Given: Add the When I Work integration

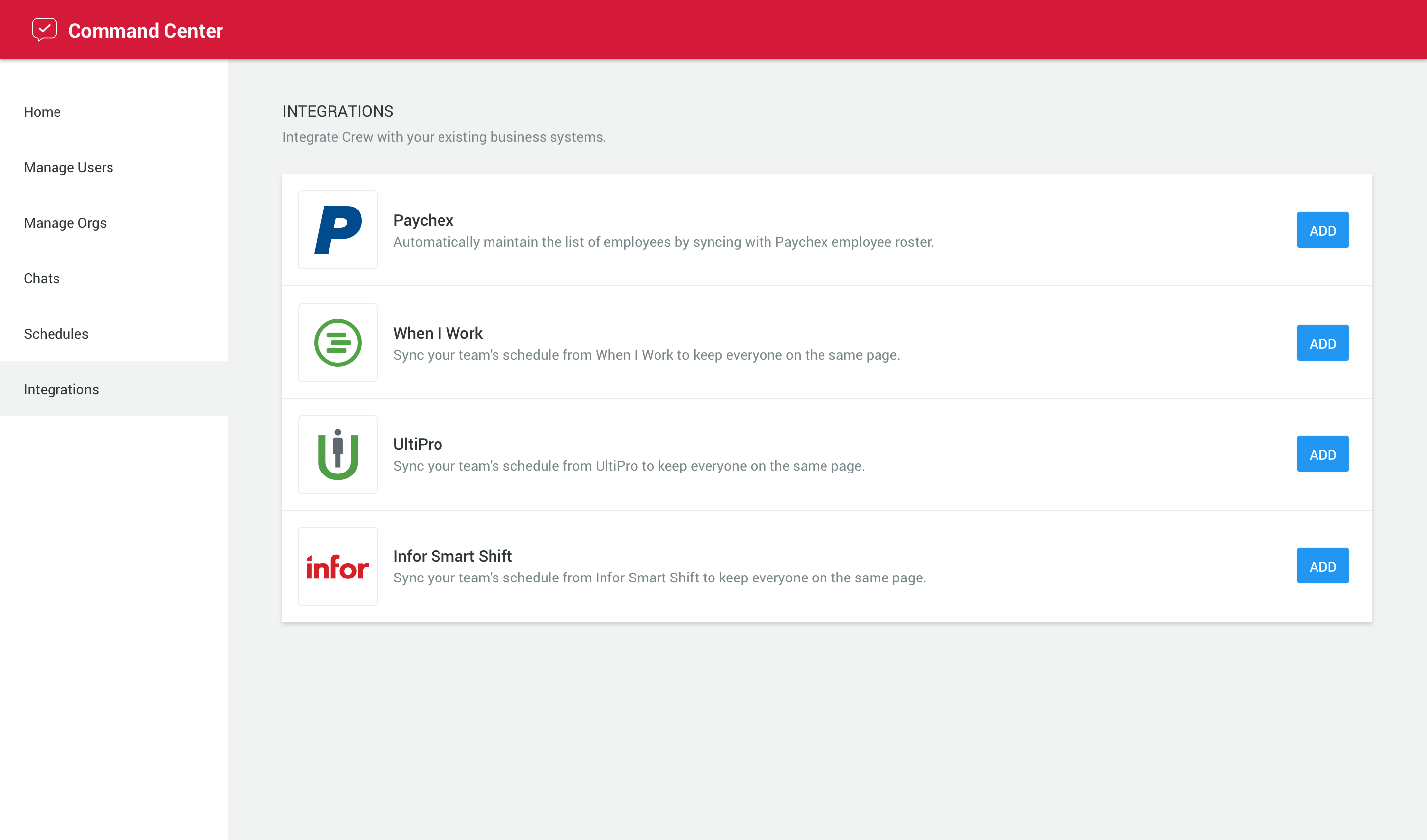Looking at the screenshot, I should tap(1322, 342).
